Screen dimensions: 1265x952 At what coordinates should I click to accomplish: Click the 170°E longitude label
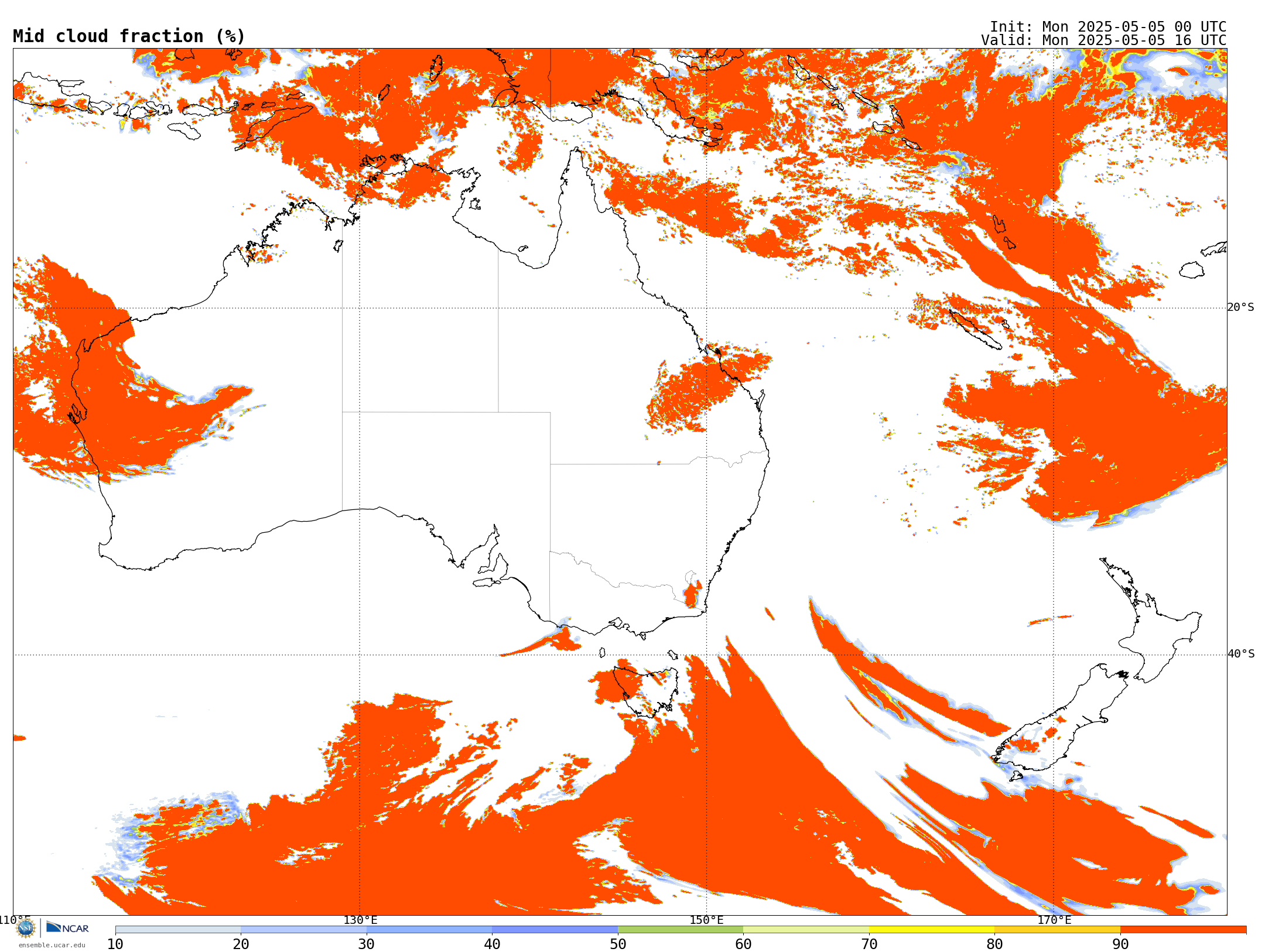pos(1054,920)
